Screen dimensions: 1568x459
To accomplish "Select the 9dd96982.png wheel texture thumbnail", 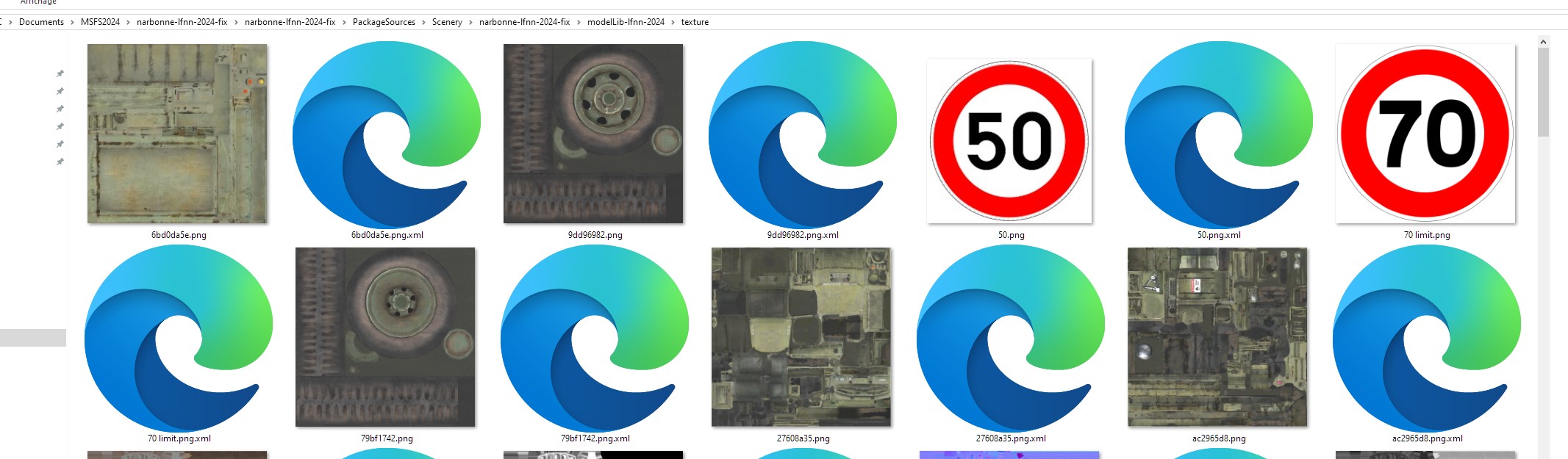I will click(593, 134).
